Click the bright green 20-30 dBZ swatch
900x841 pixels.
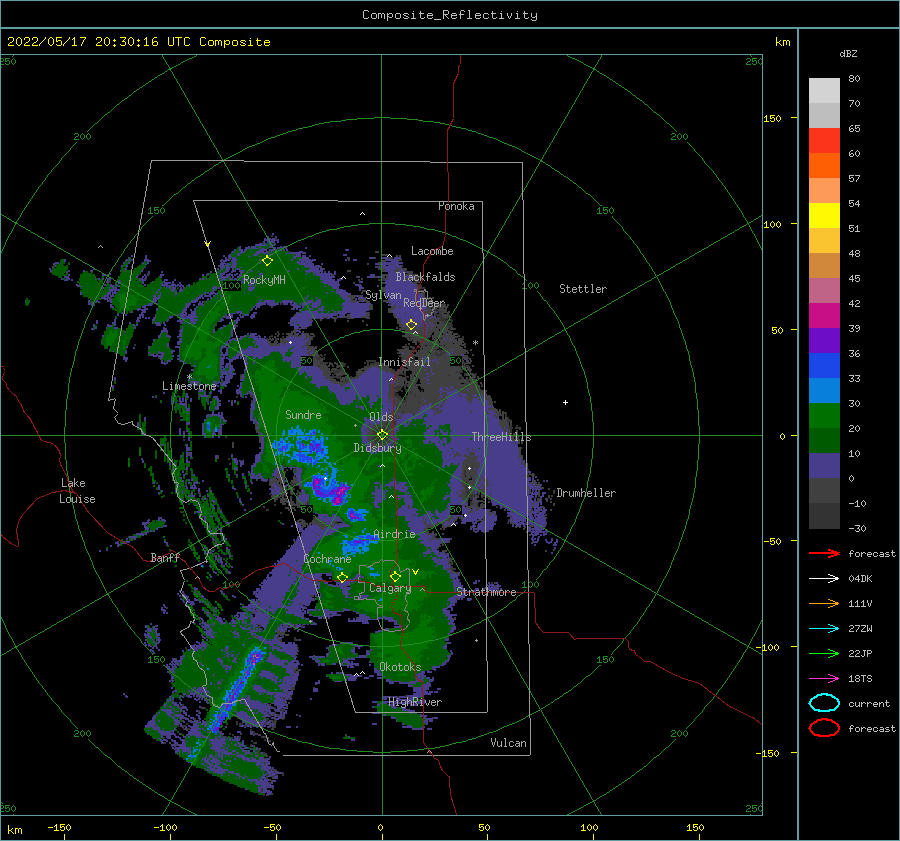click(x=824, y=415)
